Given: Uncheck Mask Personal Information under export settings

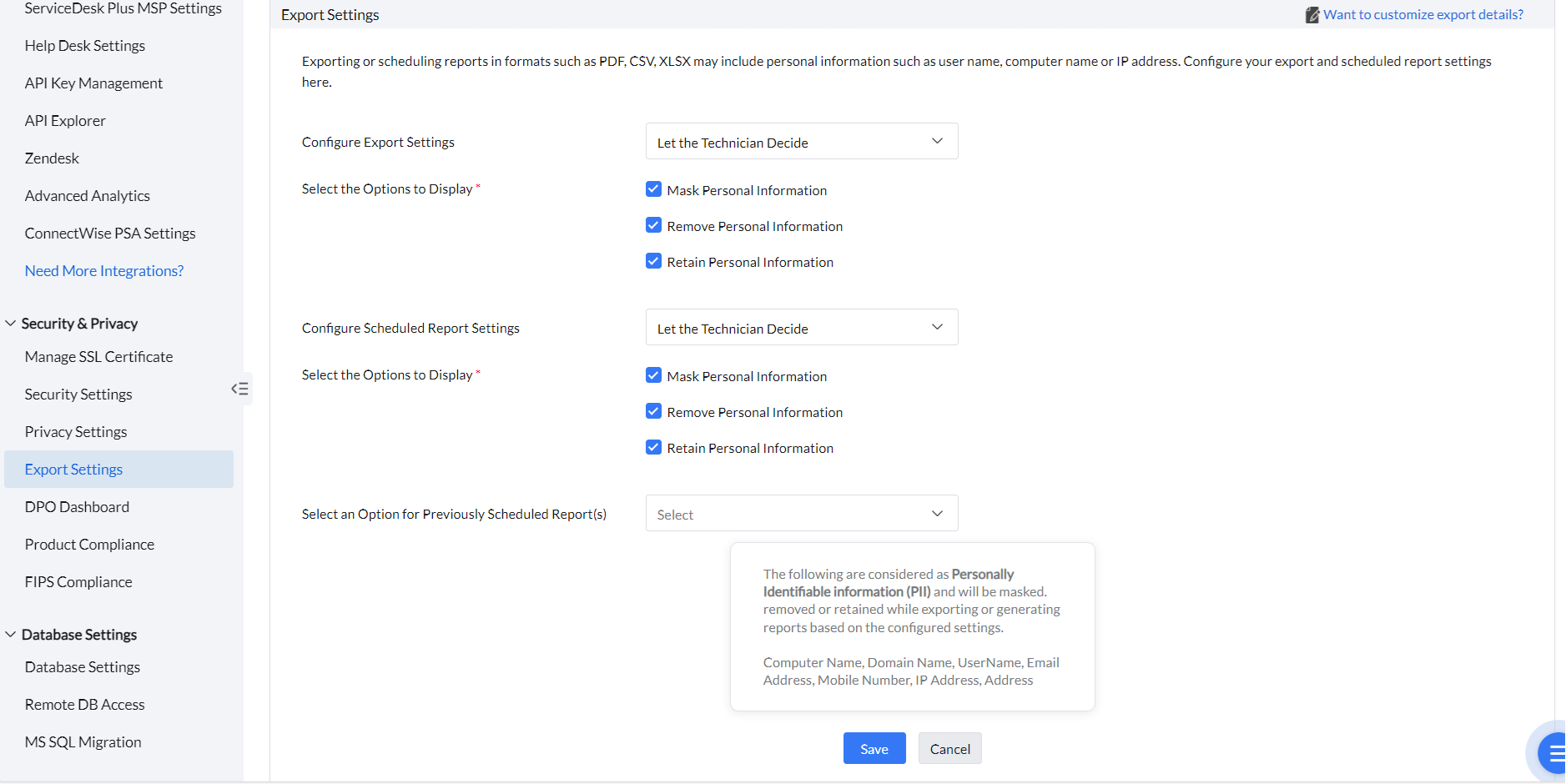Looking at the screenshot, I should [x=653, y=189].
